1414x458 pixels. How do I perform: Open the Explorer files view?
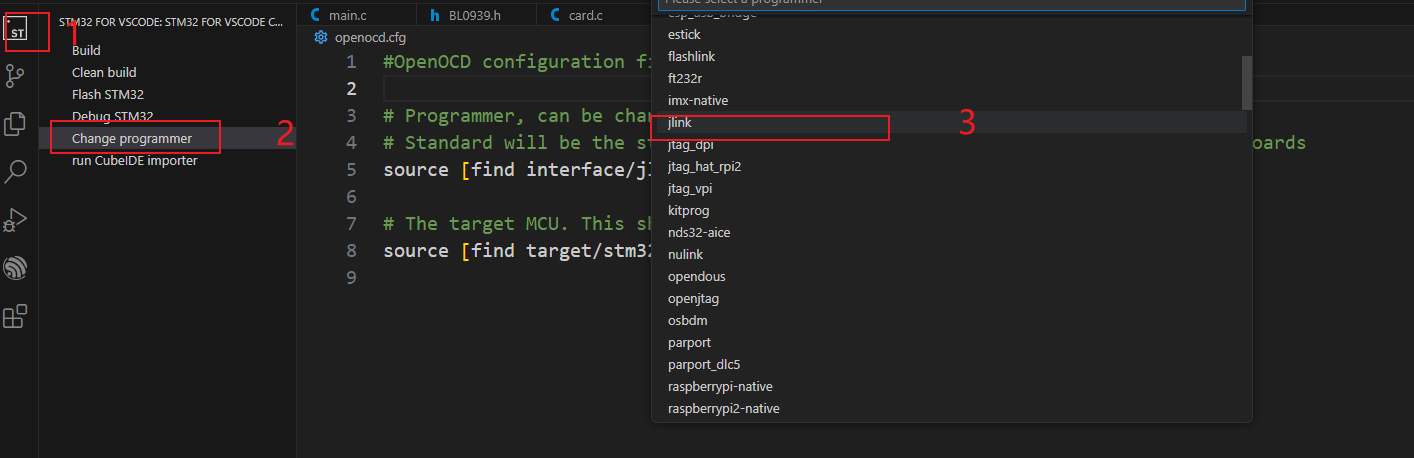point(16,123)
